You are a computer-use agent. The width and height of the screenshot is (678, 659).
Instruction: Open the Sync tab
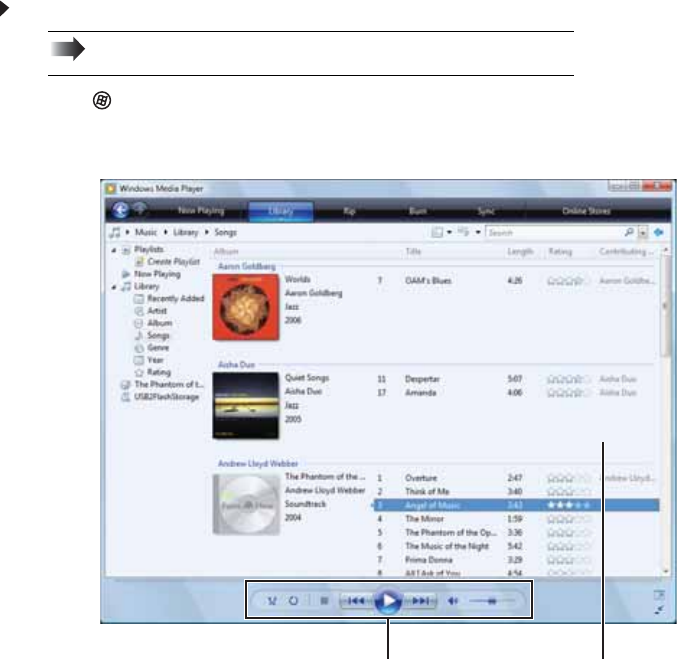486,211
